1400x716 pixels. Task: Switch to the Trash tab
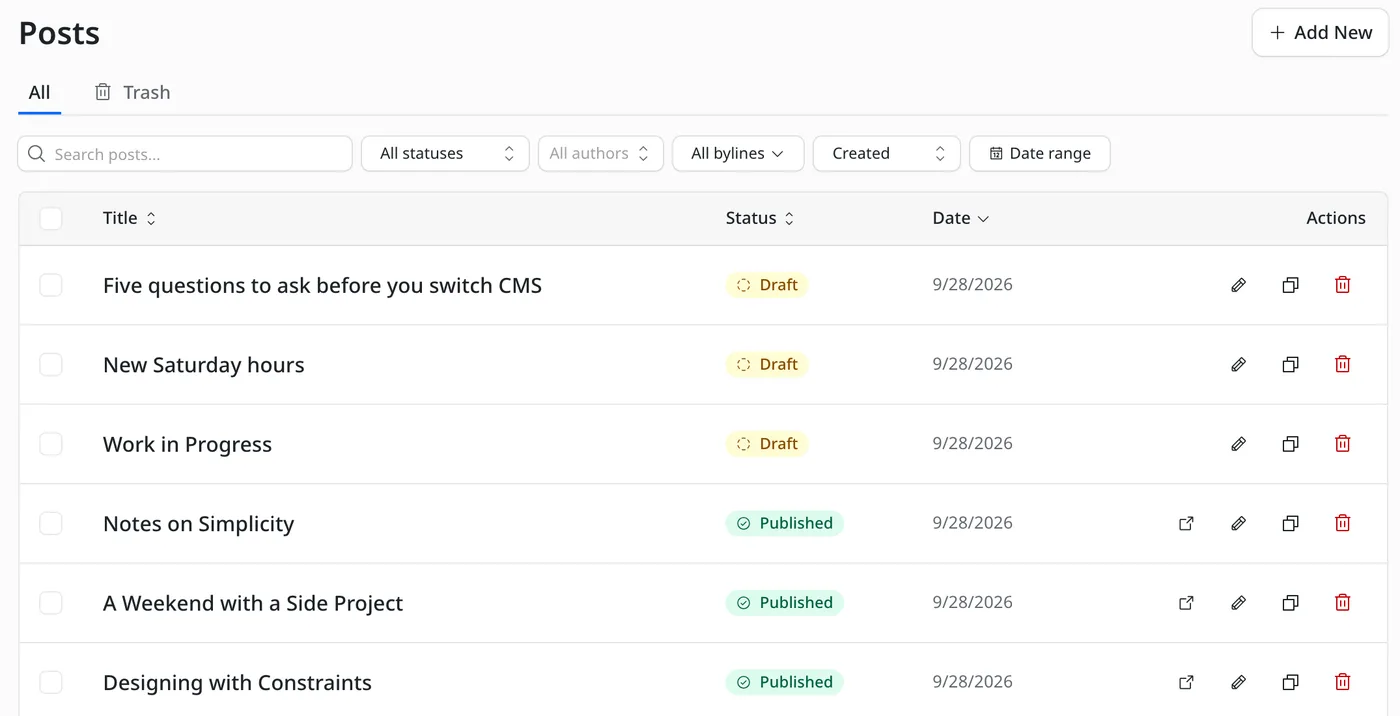pos(132,93)
